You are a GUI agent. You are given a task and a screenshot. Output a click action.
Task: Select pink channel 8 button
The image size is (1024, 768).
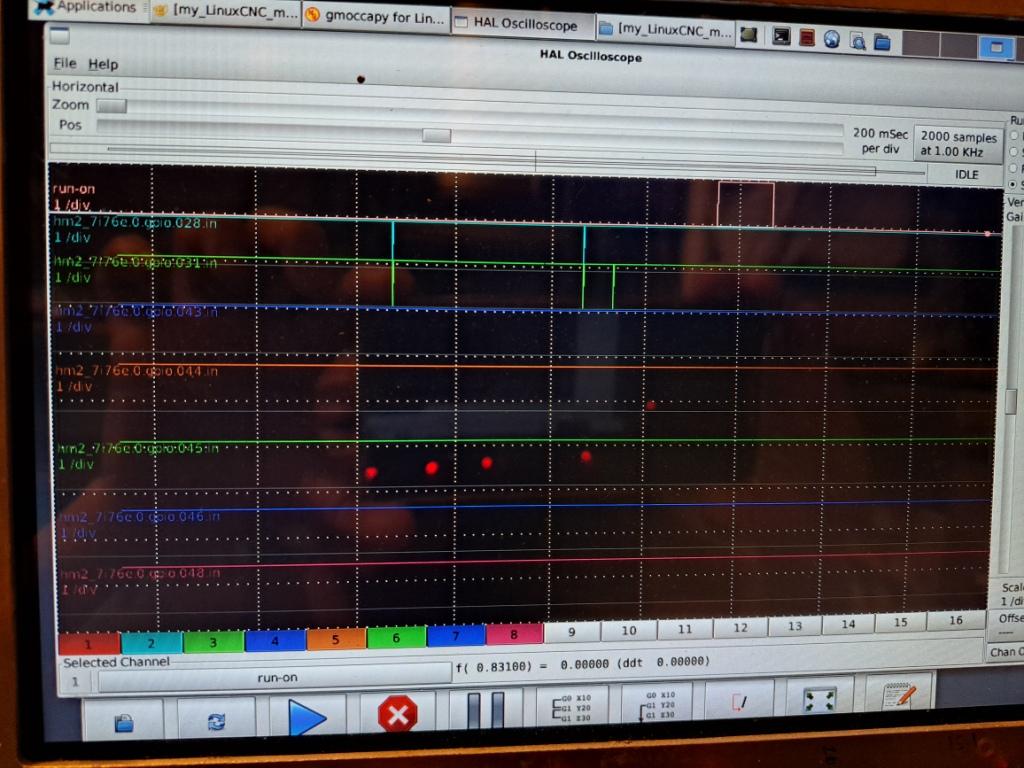point(514,633)
